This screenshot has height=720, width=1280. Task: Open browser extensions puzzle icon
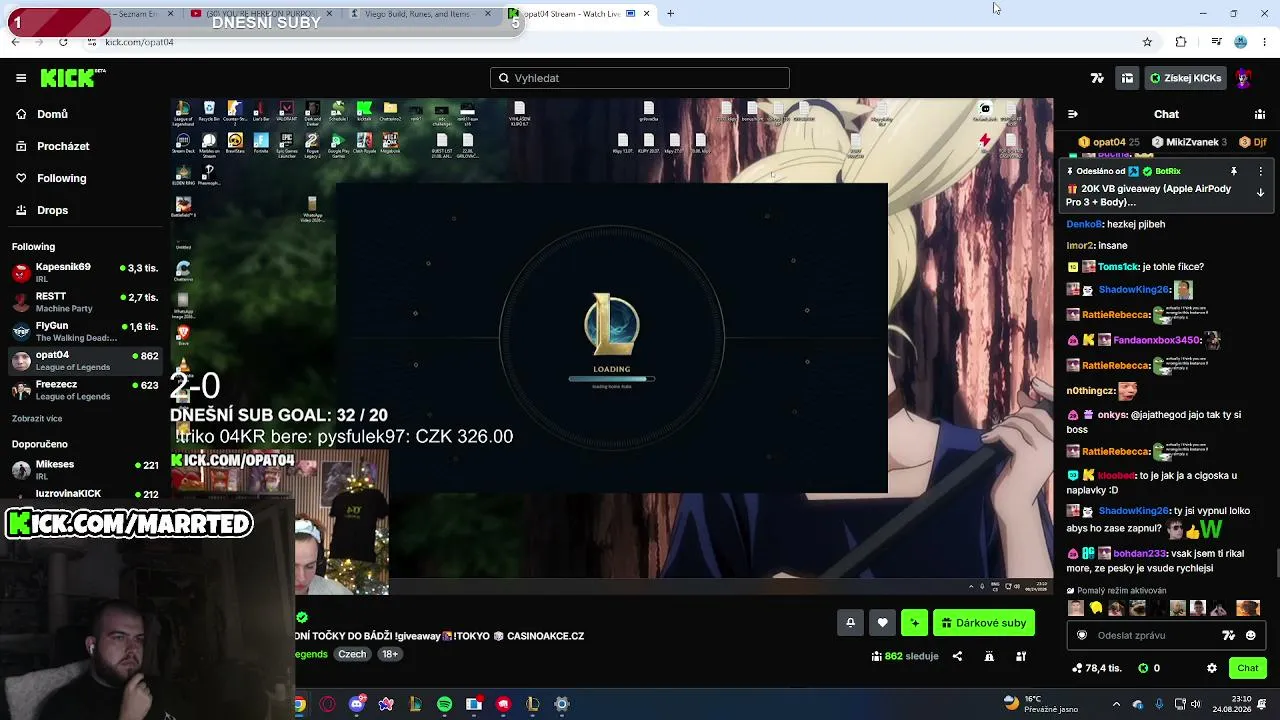[x=1181, y=42]
